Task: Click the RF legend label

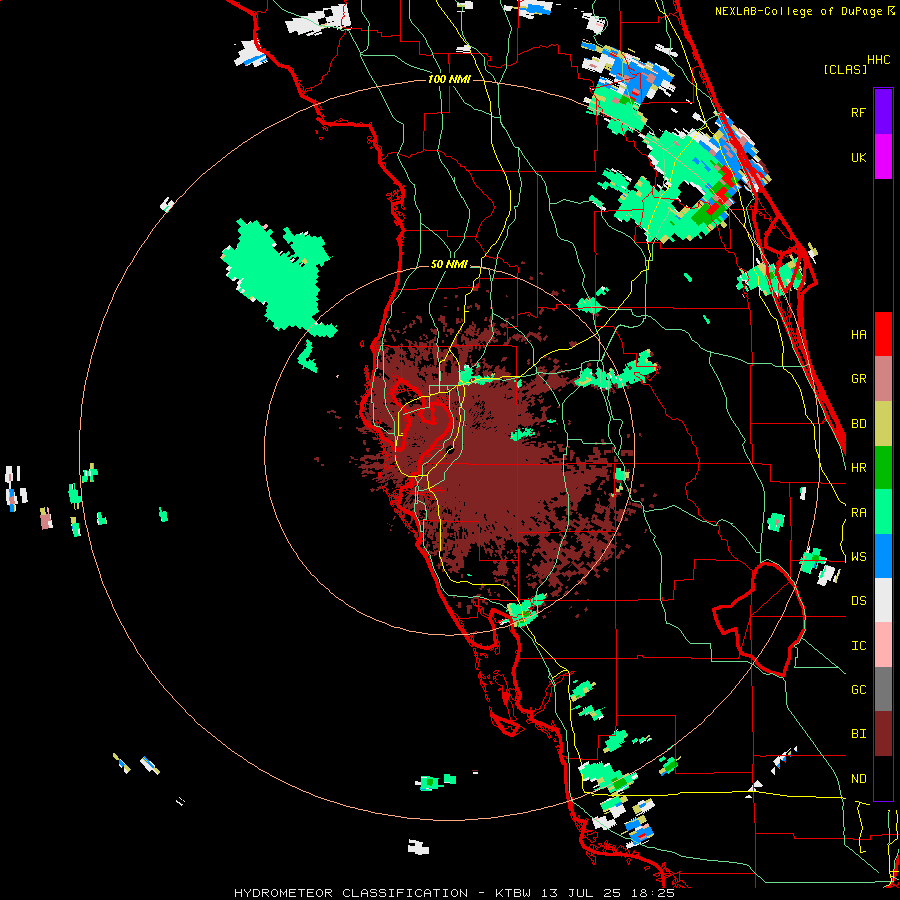Action: click(x=858, y=112)
